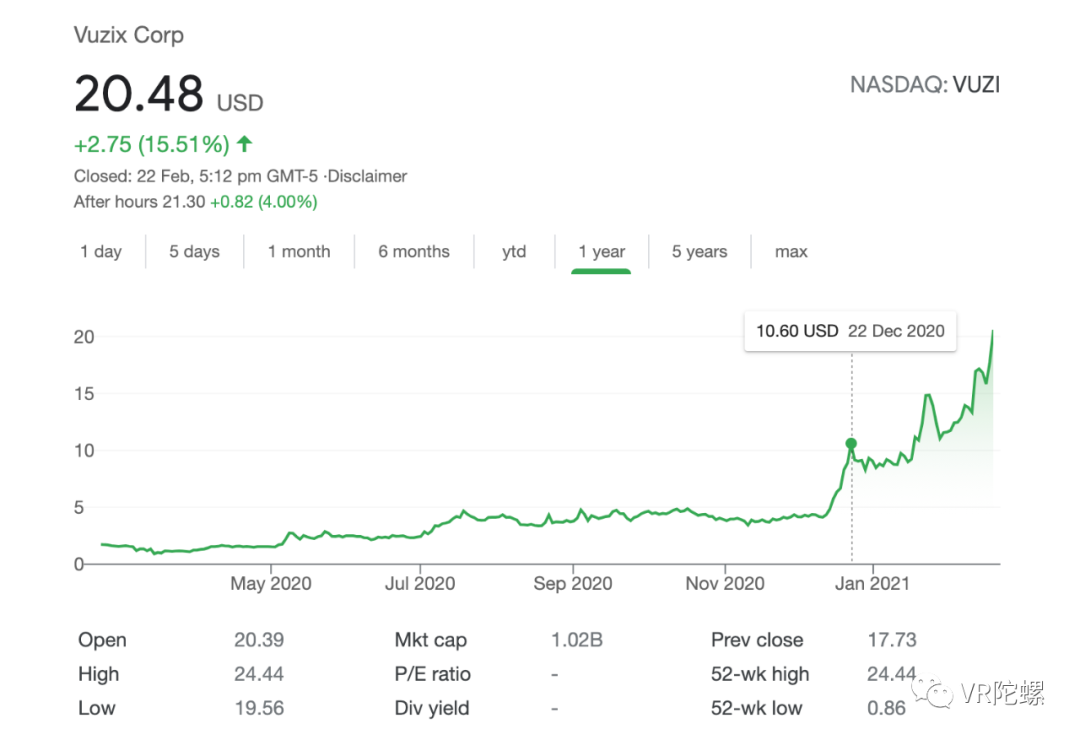Click the peak at chart's right end
1080x740 pixels.
pyautogui.click(x=993, y=332)
